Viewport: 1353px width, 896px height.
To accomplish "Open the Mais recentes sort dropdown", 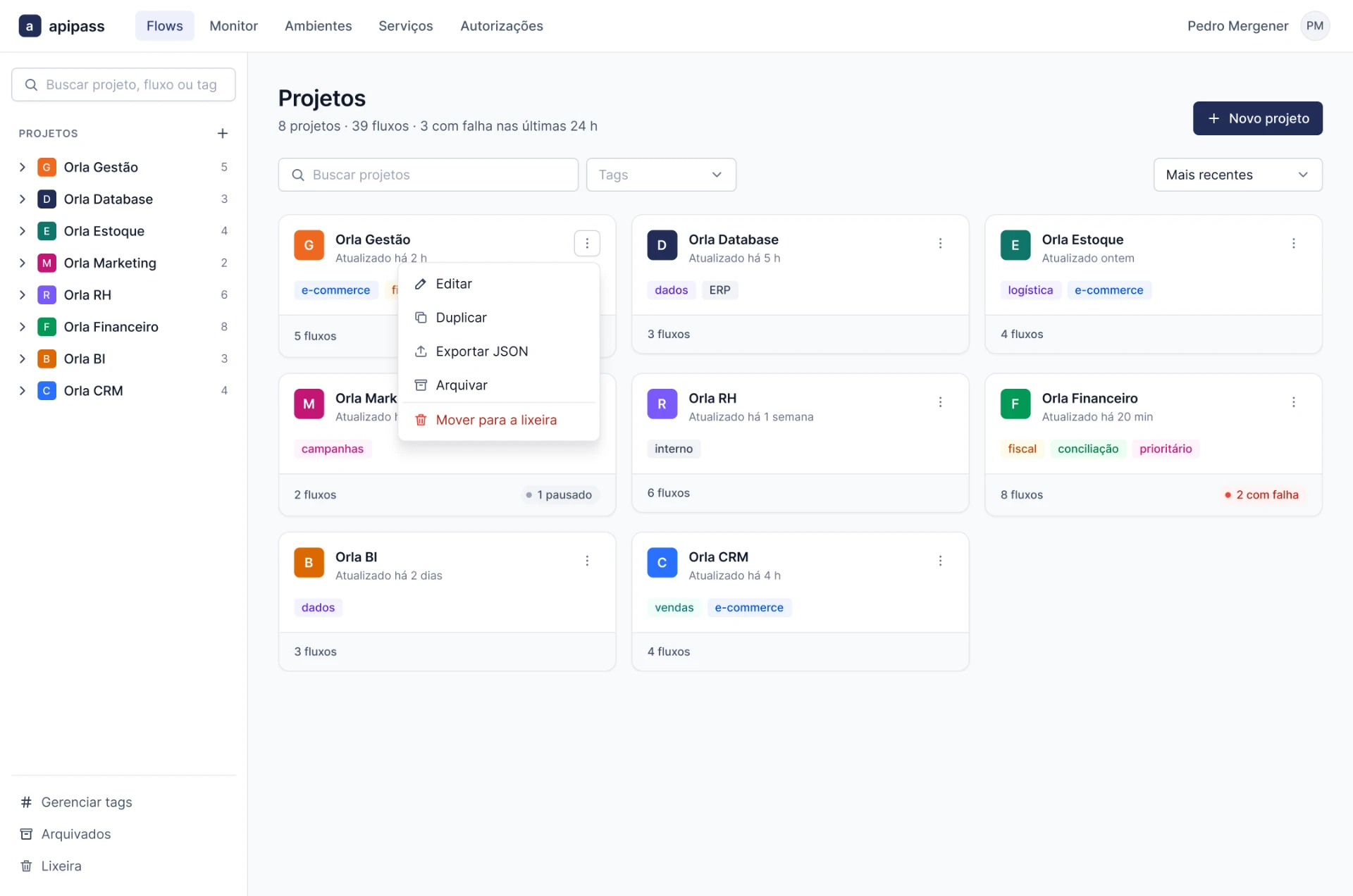I will (x=1237, y=175).
